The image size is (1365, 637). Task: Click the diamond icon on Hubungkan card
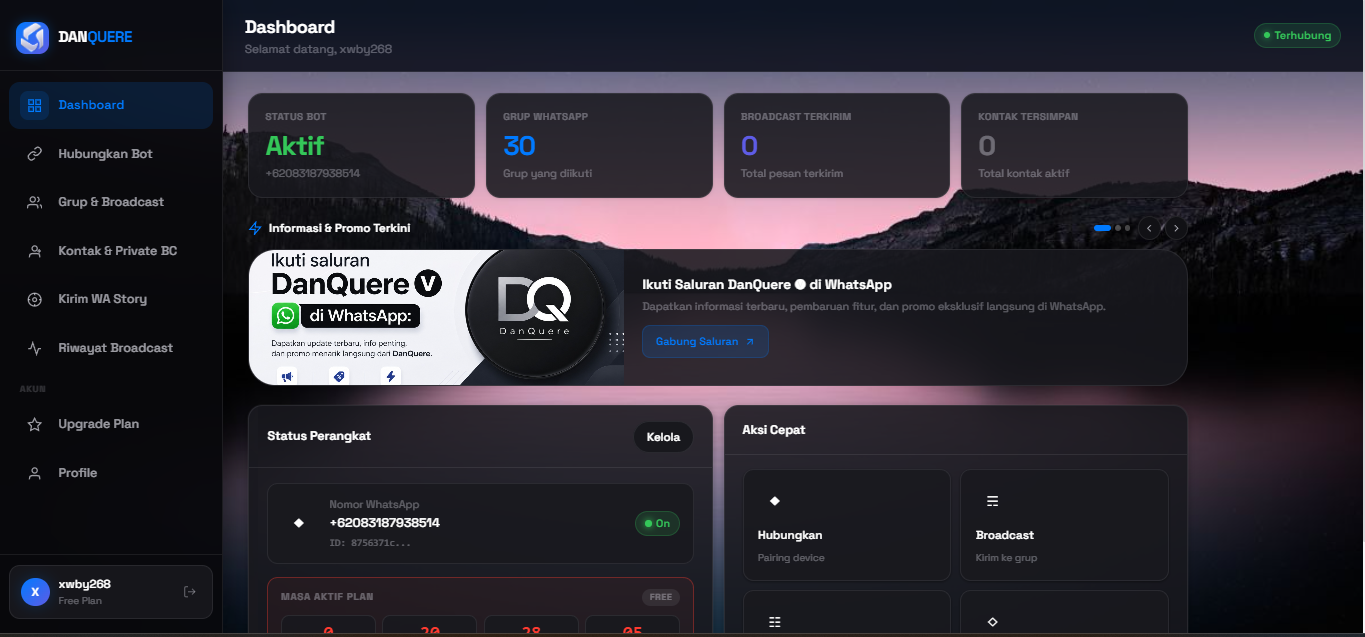pos(774,500)
